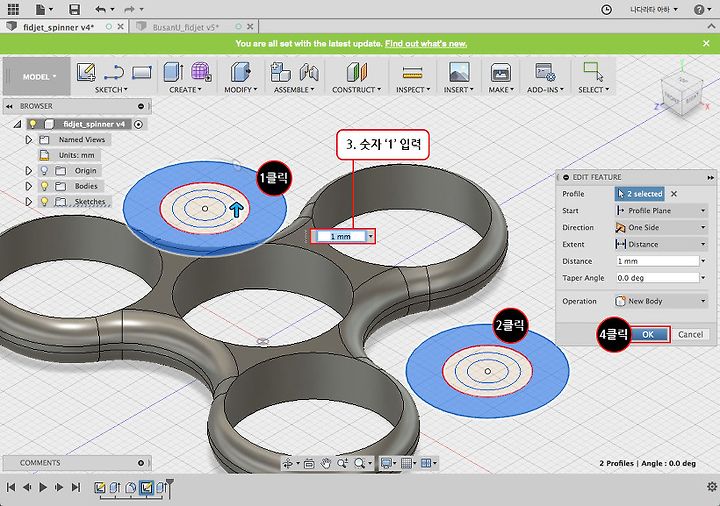Viewport: 720px width, 506px height.
Task: Expand the Bodies folder
Action: coord(28,186)
